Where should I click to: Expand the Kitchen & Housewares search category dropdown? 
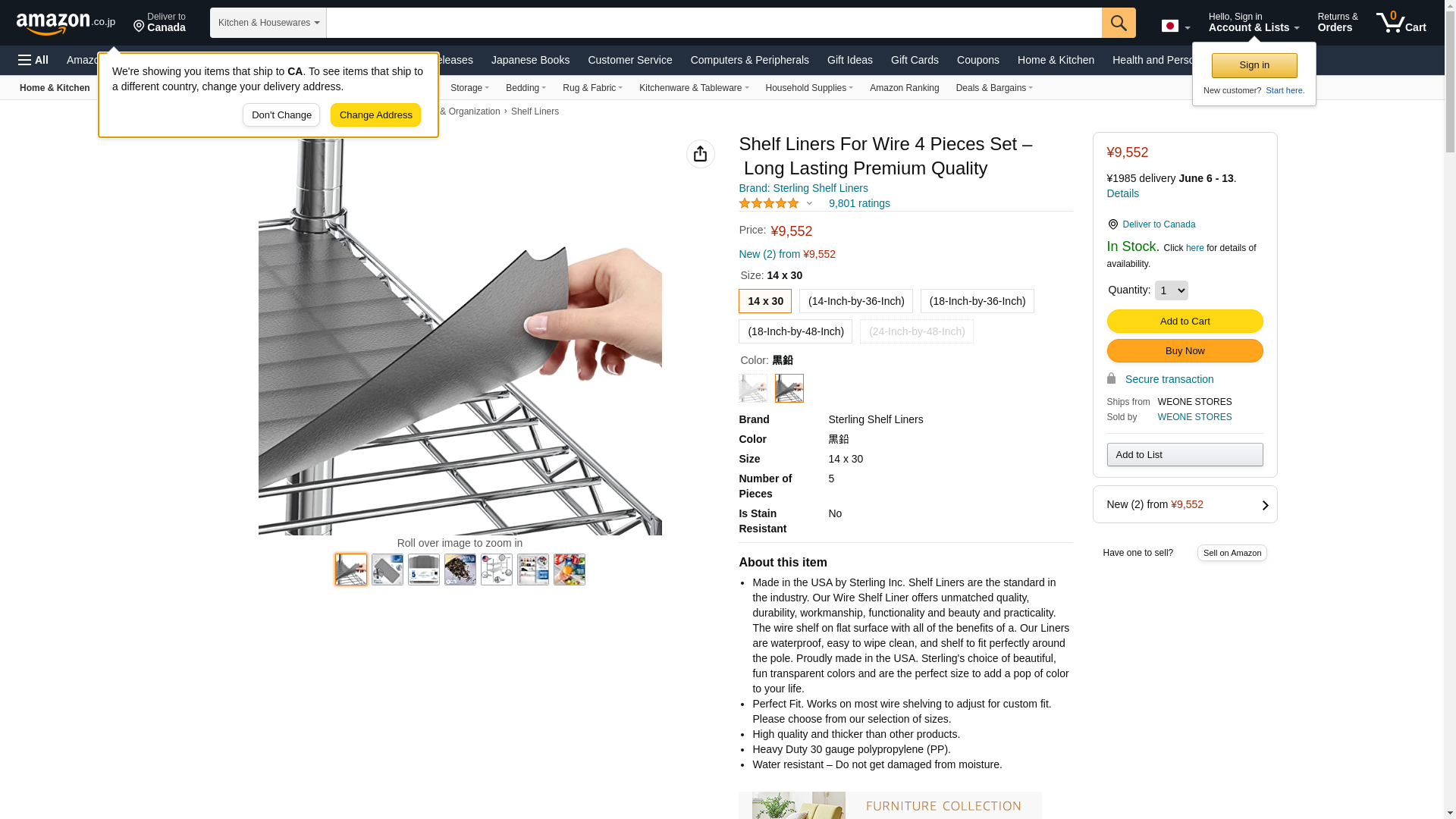click(268, 23)
